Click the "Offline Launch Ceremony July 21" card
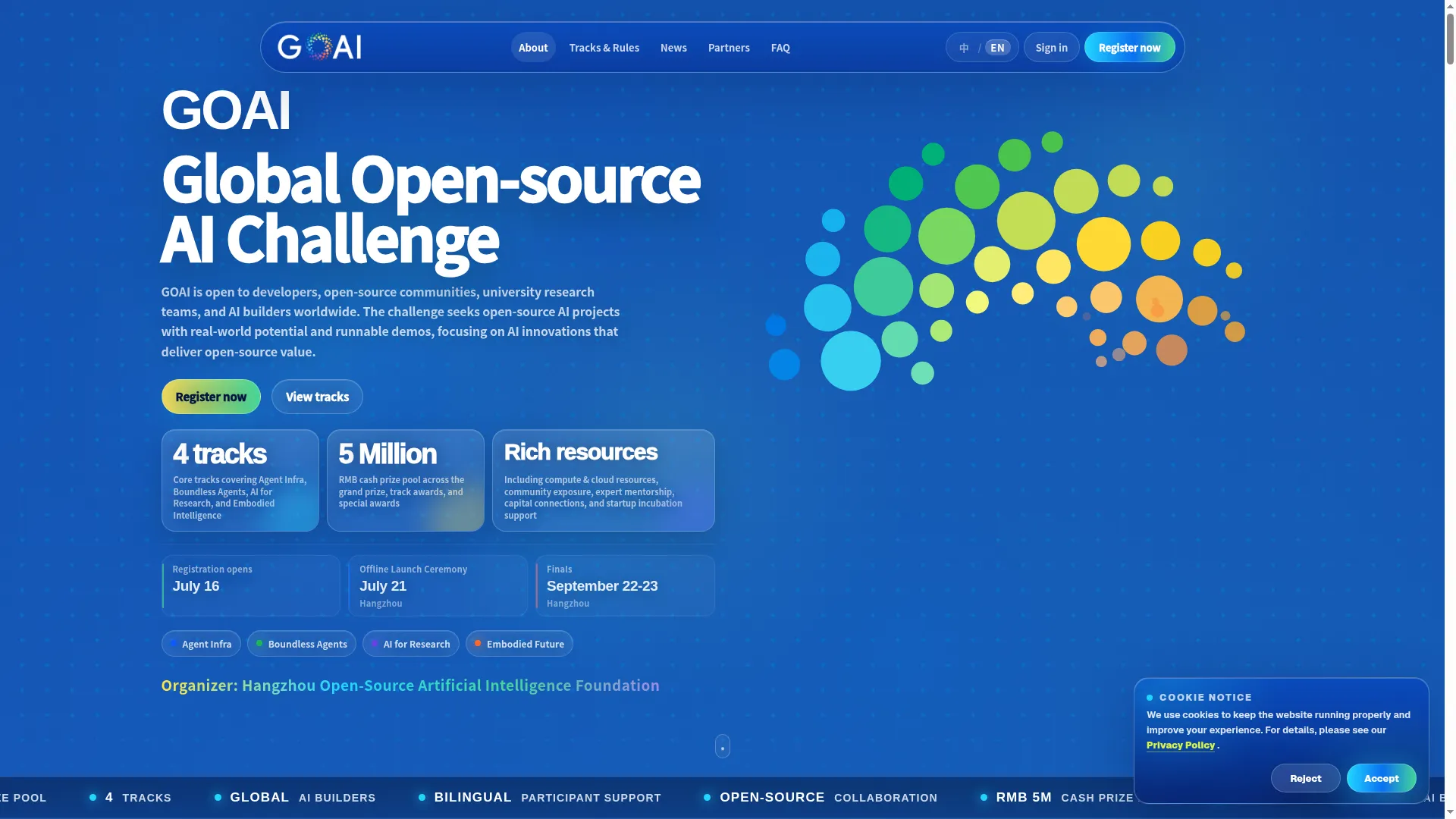The width and height of the screenshot is (1456, 819). (438, 585)
